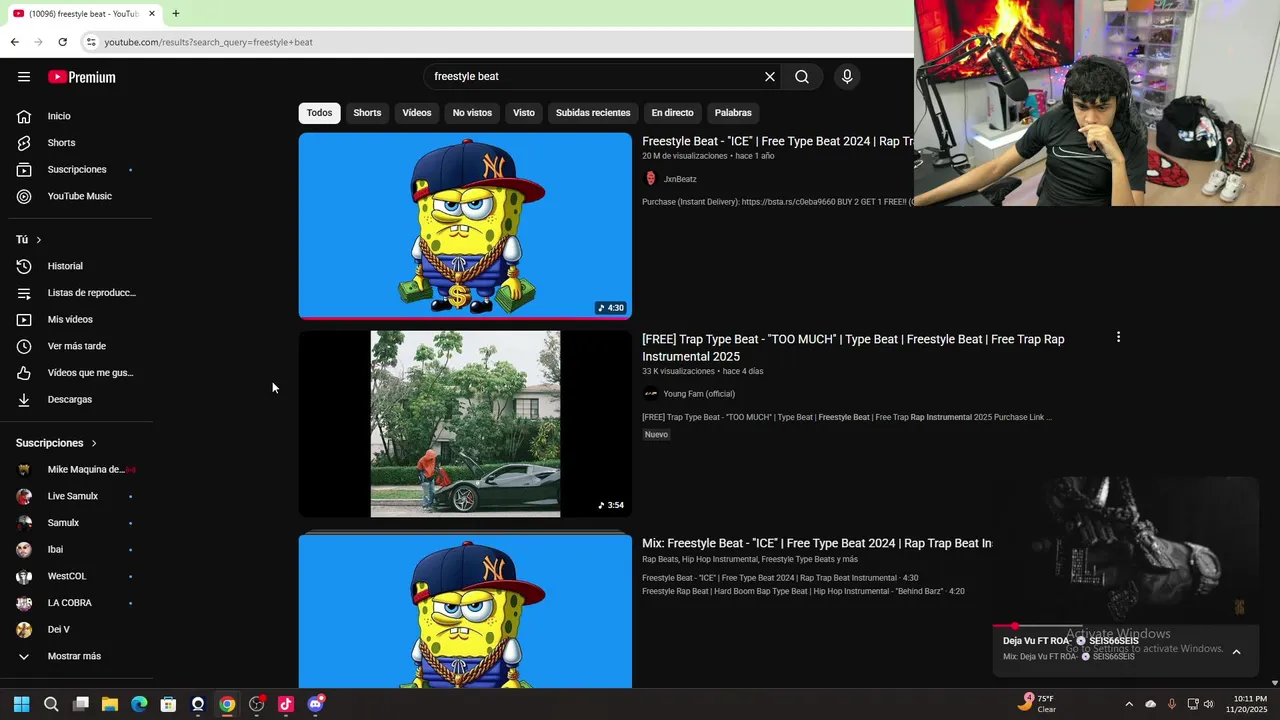Select the Palabras filter chip
The height and width of the screenshot is (720, 1280).
(733, 113)
